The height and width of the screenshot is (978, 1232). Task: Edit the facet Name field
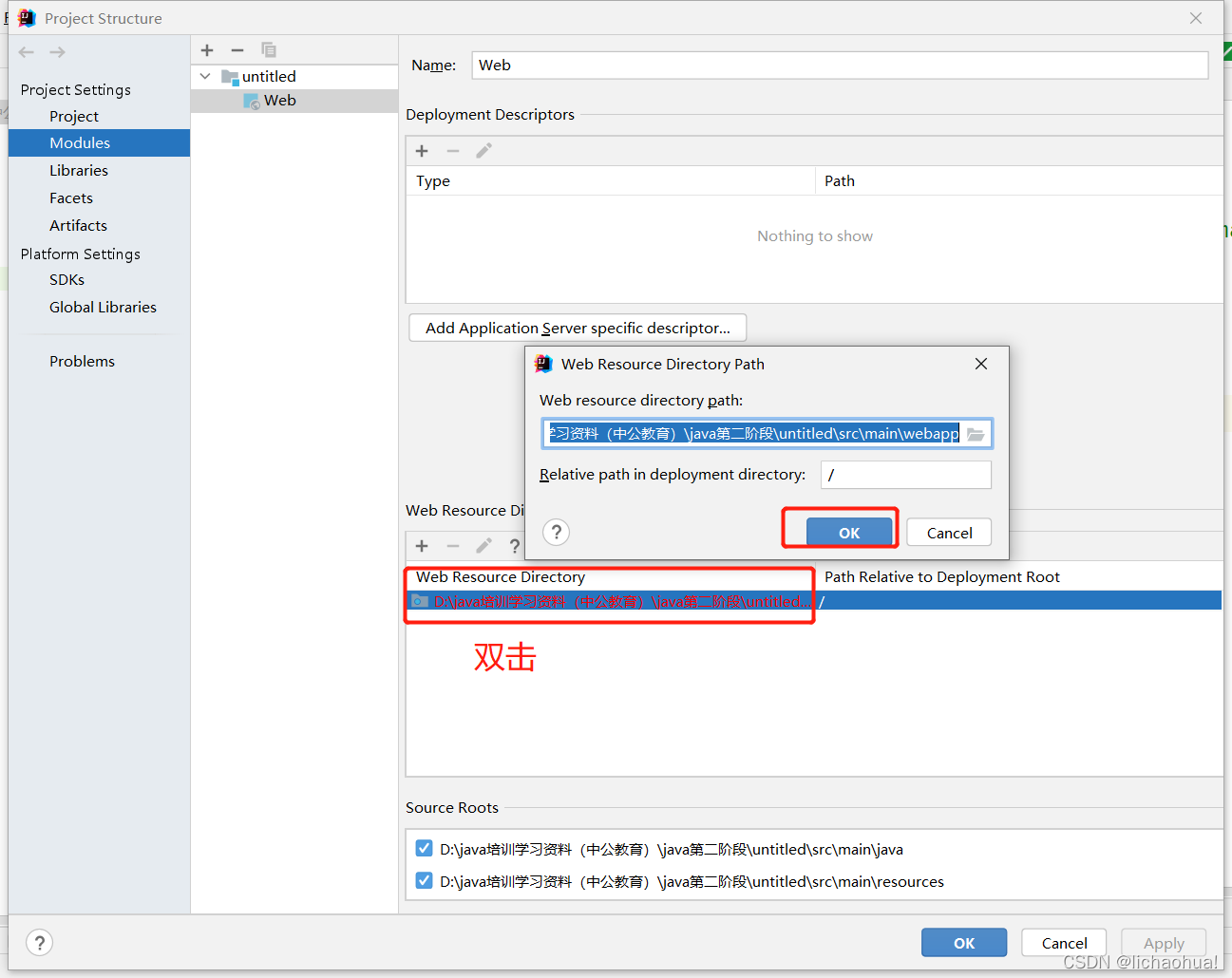[x=840, y=66]
